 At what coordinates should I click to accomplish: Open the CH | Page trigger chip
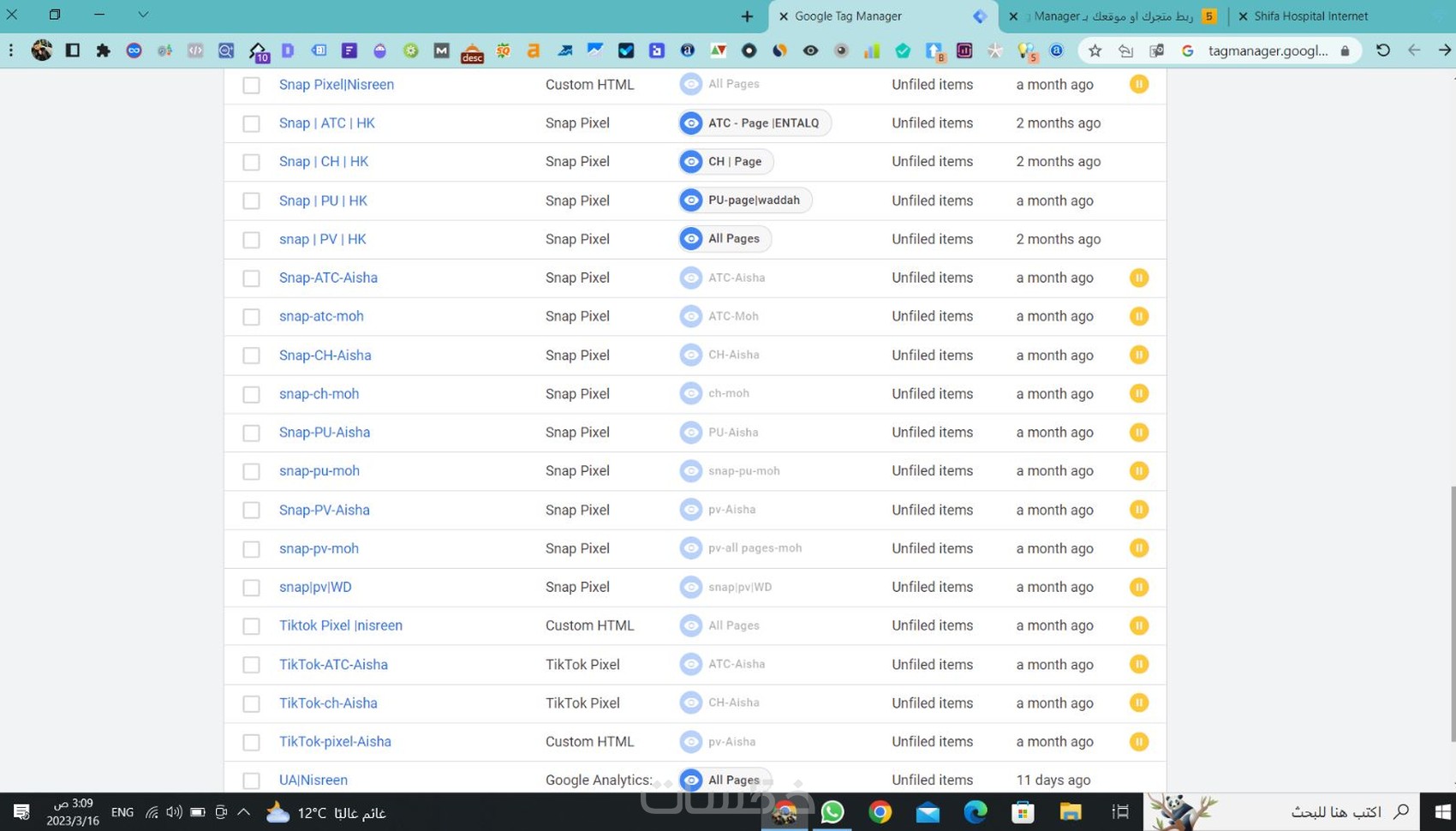point(725,162)
